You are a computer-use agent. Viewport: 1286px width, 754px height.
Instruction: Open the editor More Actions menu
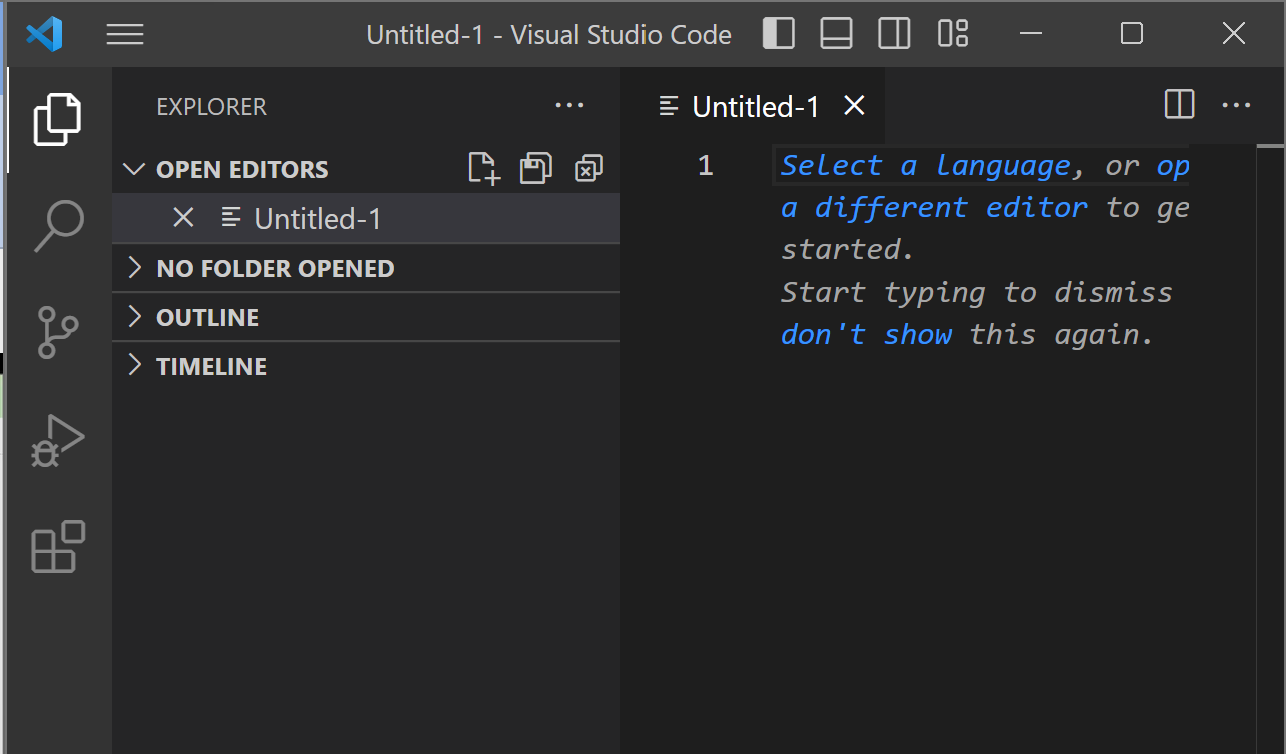[x=1237, y=105]
